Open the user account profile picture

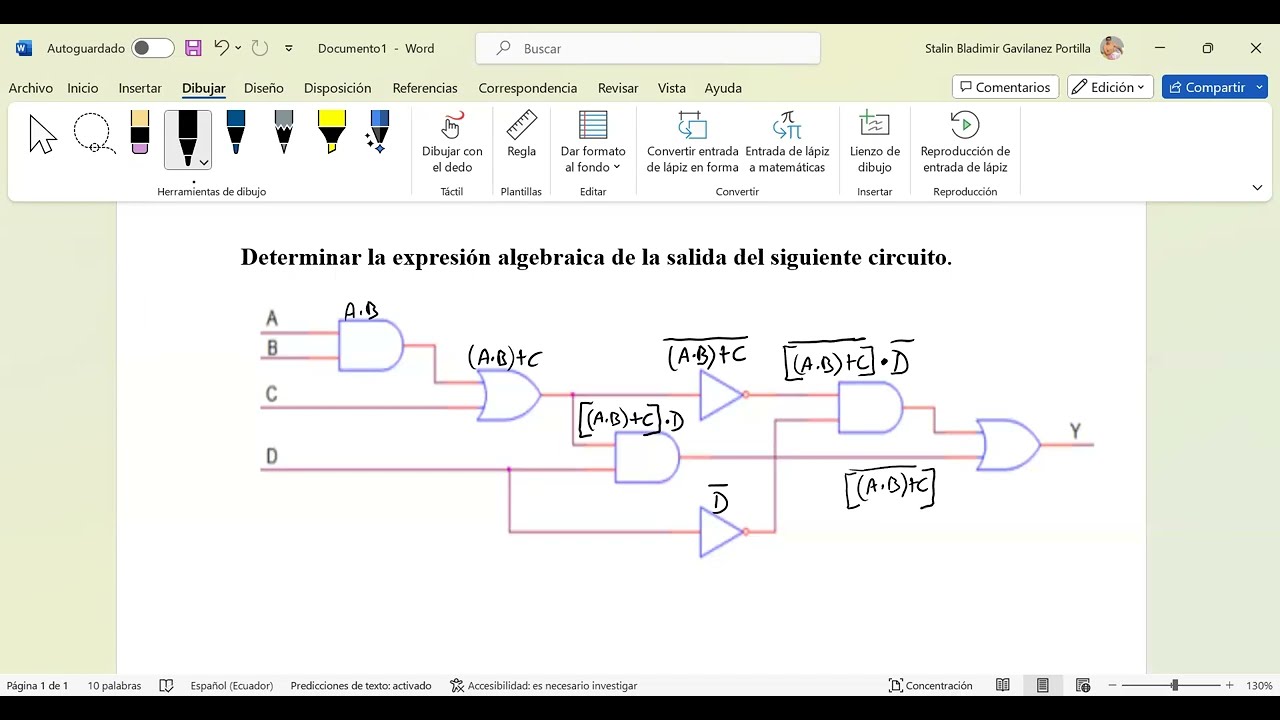pyautogui.click(x=1111, y=48)
